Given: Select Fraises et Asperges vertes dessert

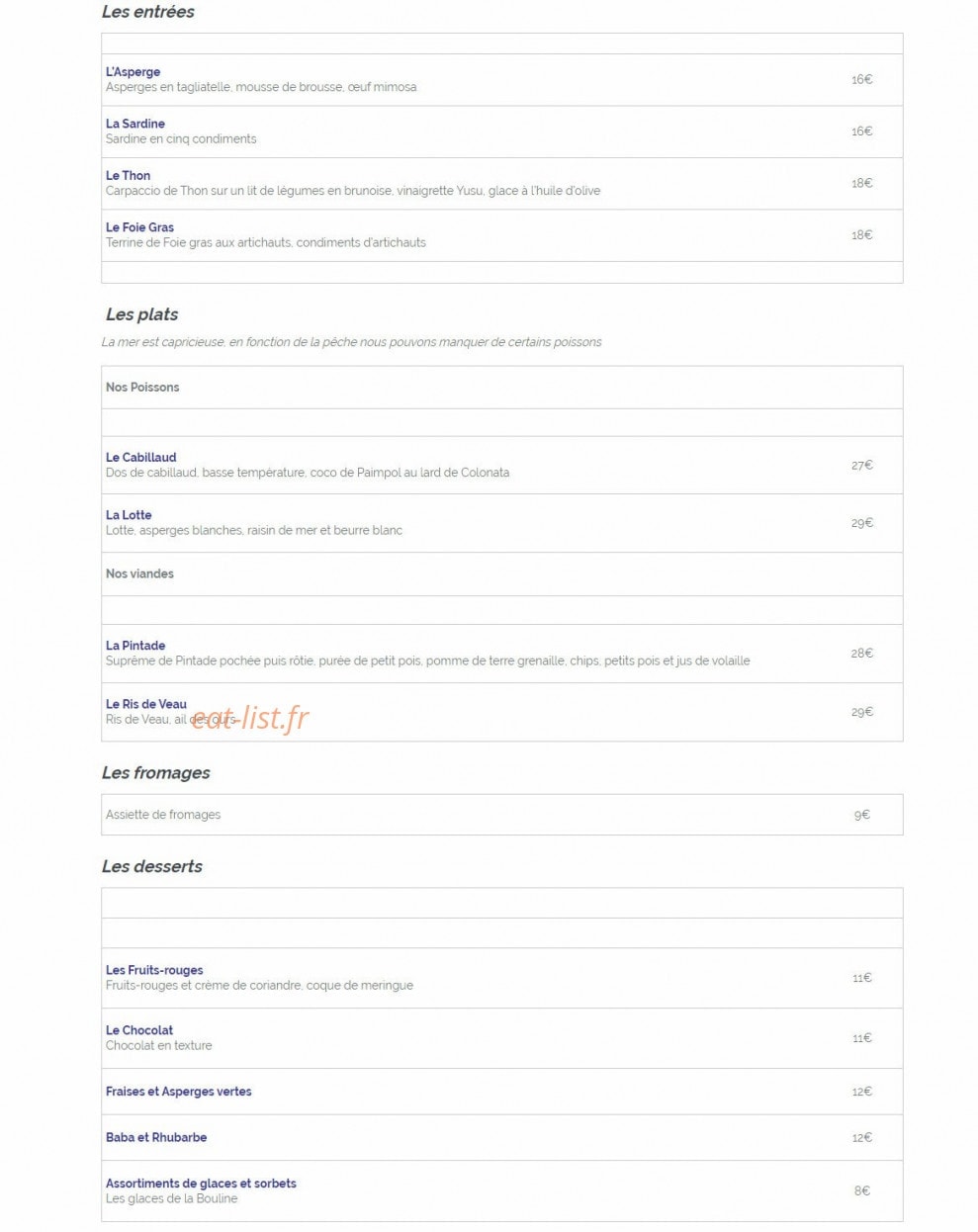Looking at the screenshot, I should click(179, 1092).
